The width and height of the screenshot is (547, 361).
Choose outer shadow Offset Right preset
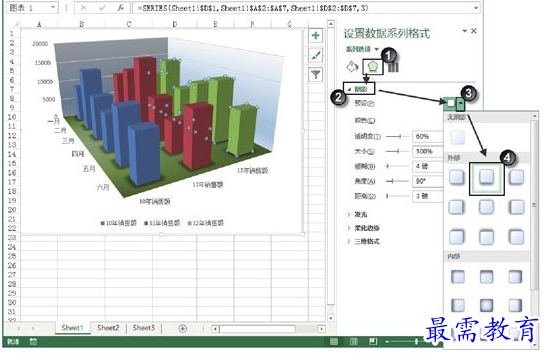coord(456,207)
